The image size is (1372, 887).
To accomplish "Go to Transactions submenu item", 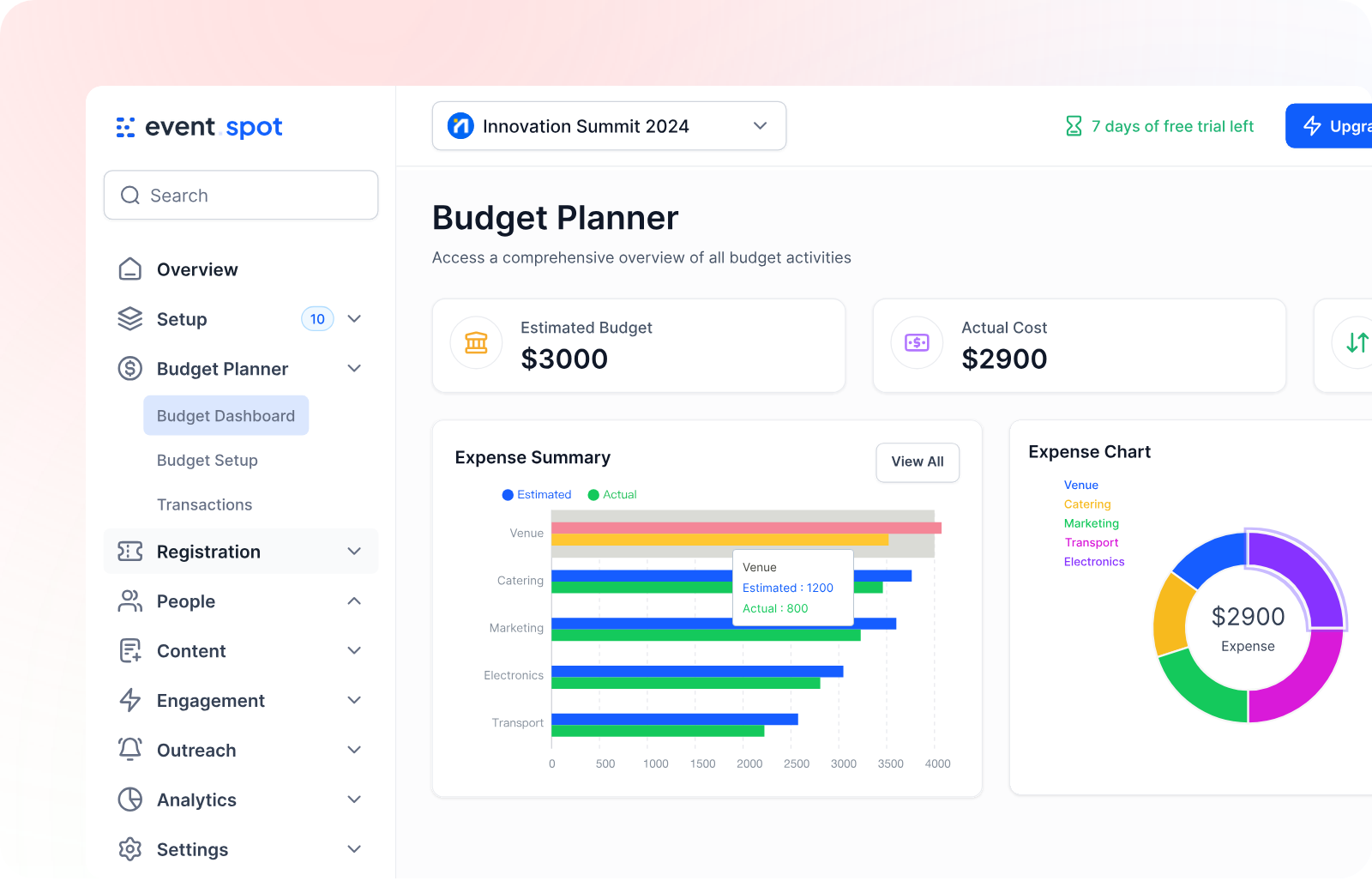I will (x=205, y=505).
